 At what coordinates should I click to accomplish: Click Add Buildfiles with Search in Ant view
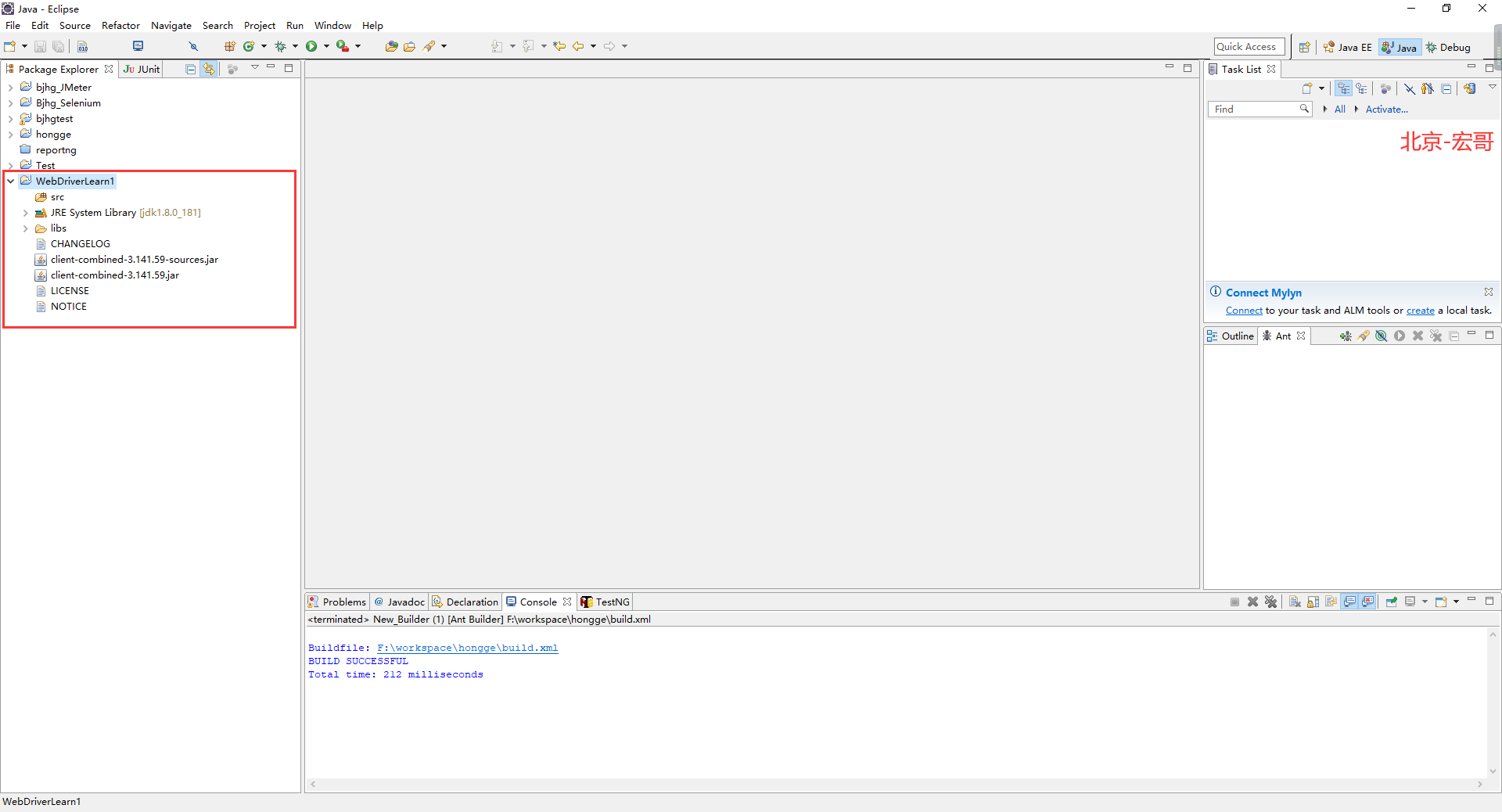(1364, 336)
